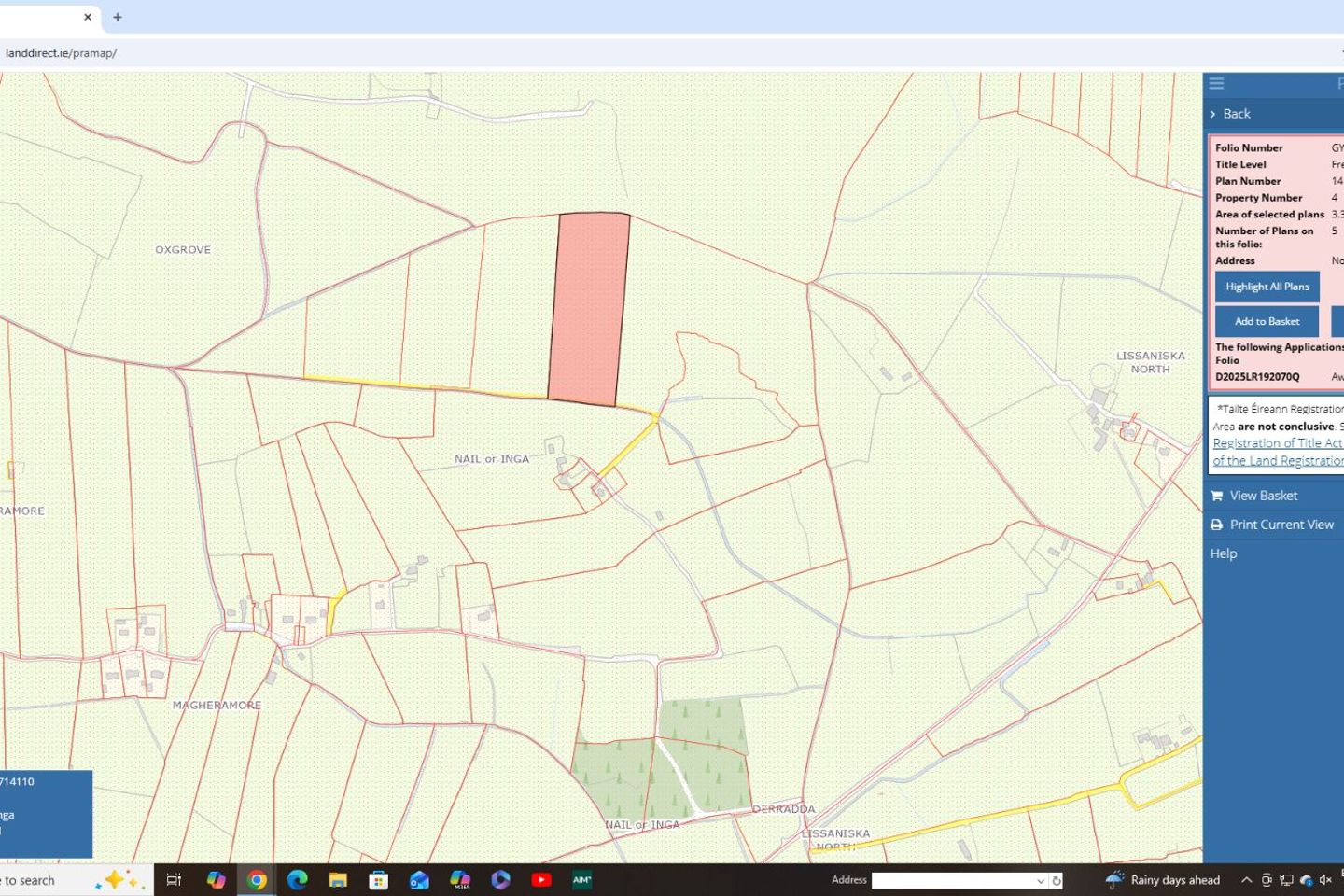1344x896 pixels.
Task: Expand the Address dropdown in the taskbar
Action: click(x=1040, y=880)
